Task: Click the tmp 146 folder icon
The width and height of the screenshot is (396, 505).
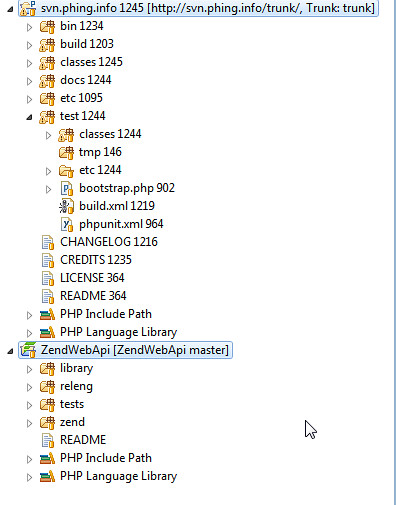Action: pyautogui.click(x=66, y=153)
